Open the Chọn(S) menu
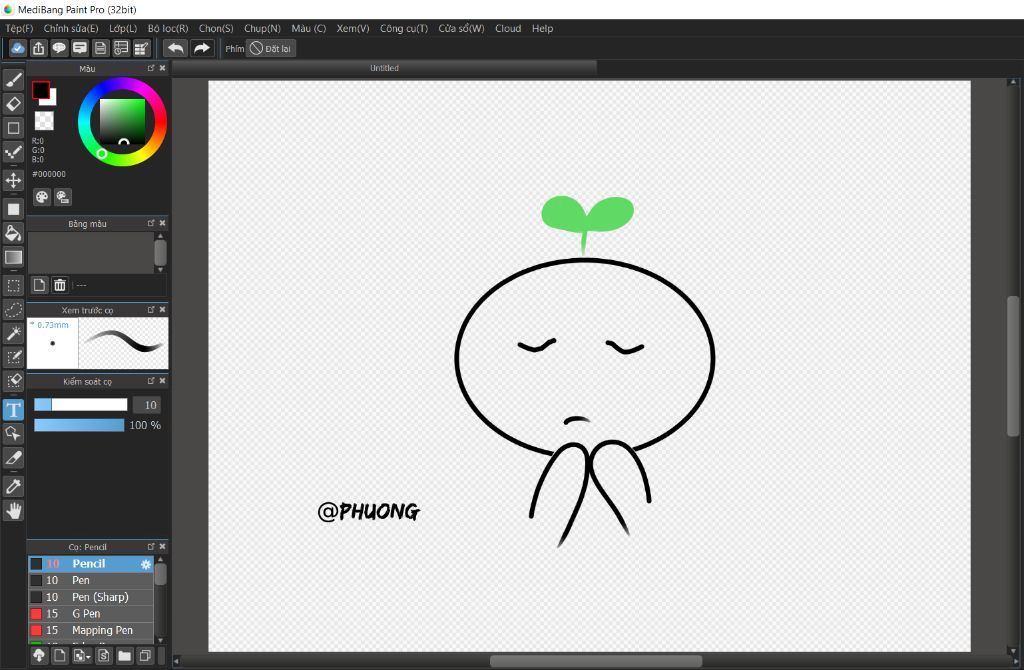This screenshot has height=670, width=1024. click(216, 29)
